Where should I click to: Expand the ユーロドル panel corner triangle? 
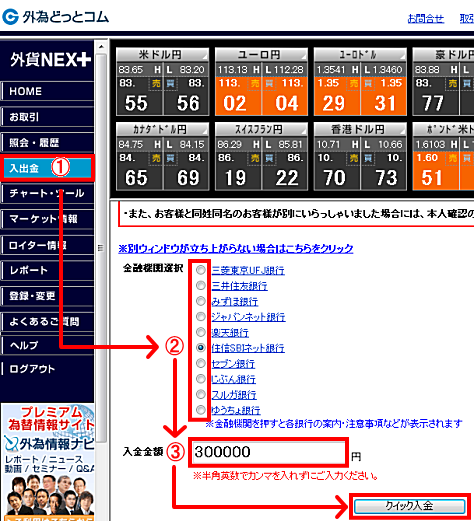coord(402,57)
